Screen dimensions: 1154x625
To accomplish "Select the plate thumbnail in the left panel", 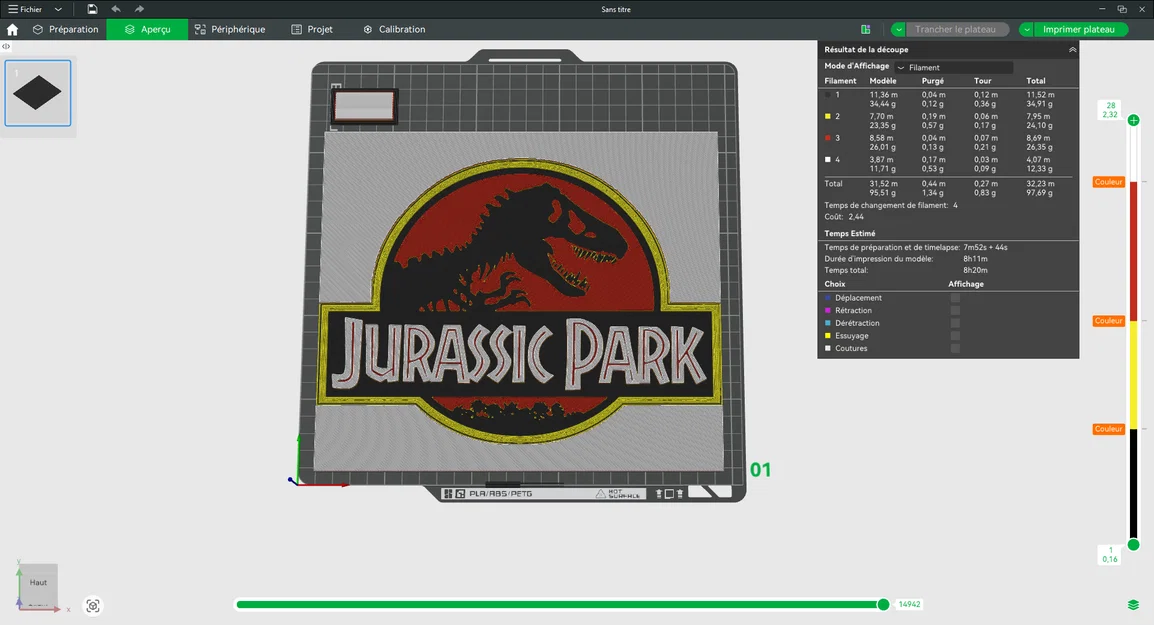I will pos(38,92).
